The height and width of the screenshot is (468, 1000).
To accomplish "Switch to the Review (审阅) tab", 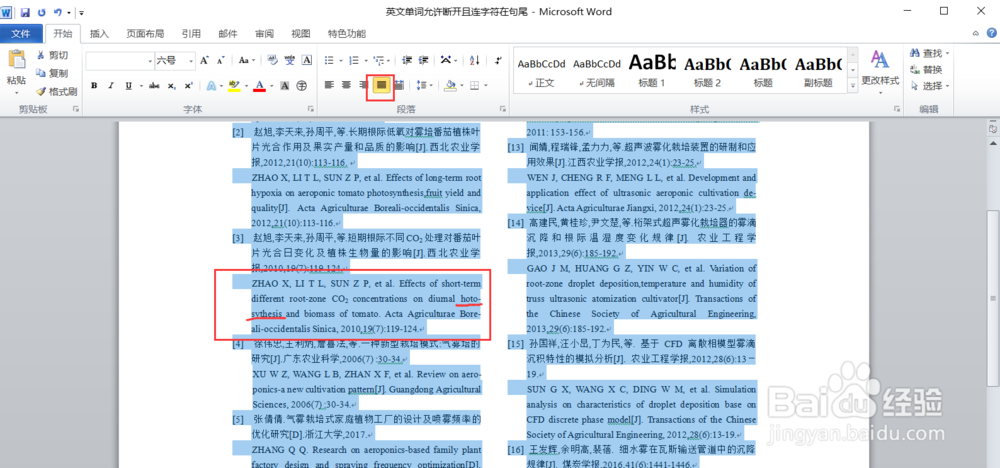I will point(265,34).
